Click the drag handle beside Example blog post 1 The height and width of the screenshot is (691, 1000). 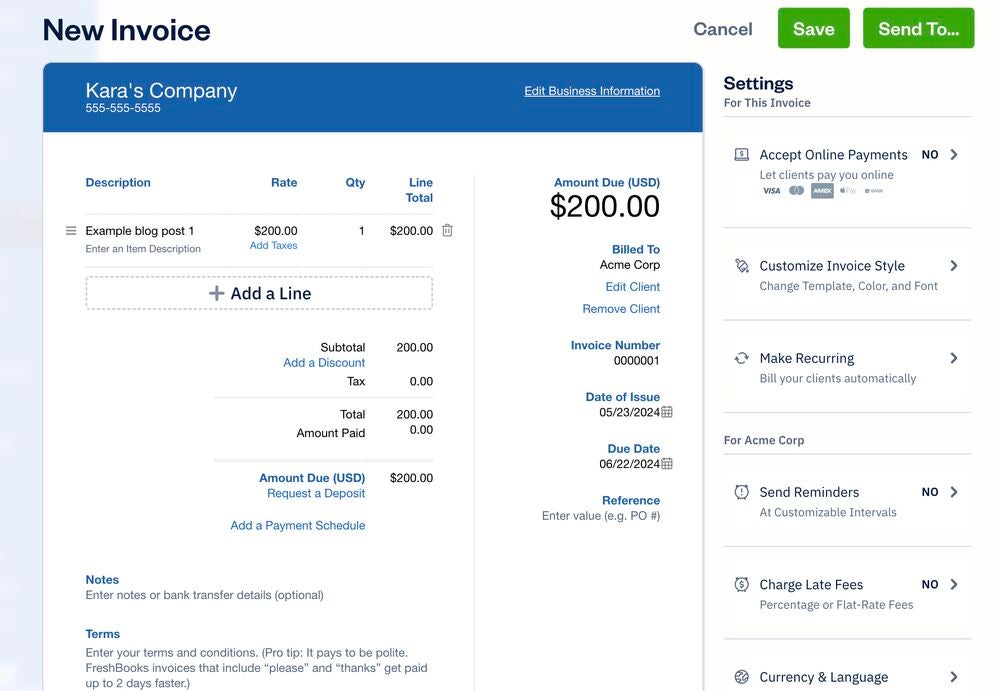70,229
